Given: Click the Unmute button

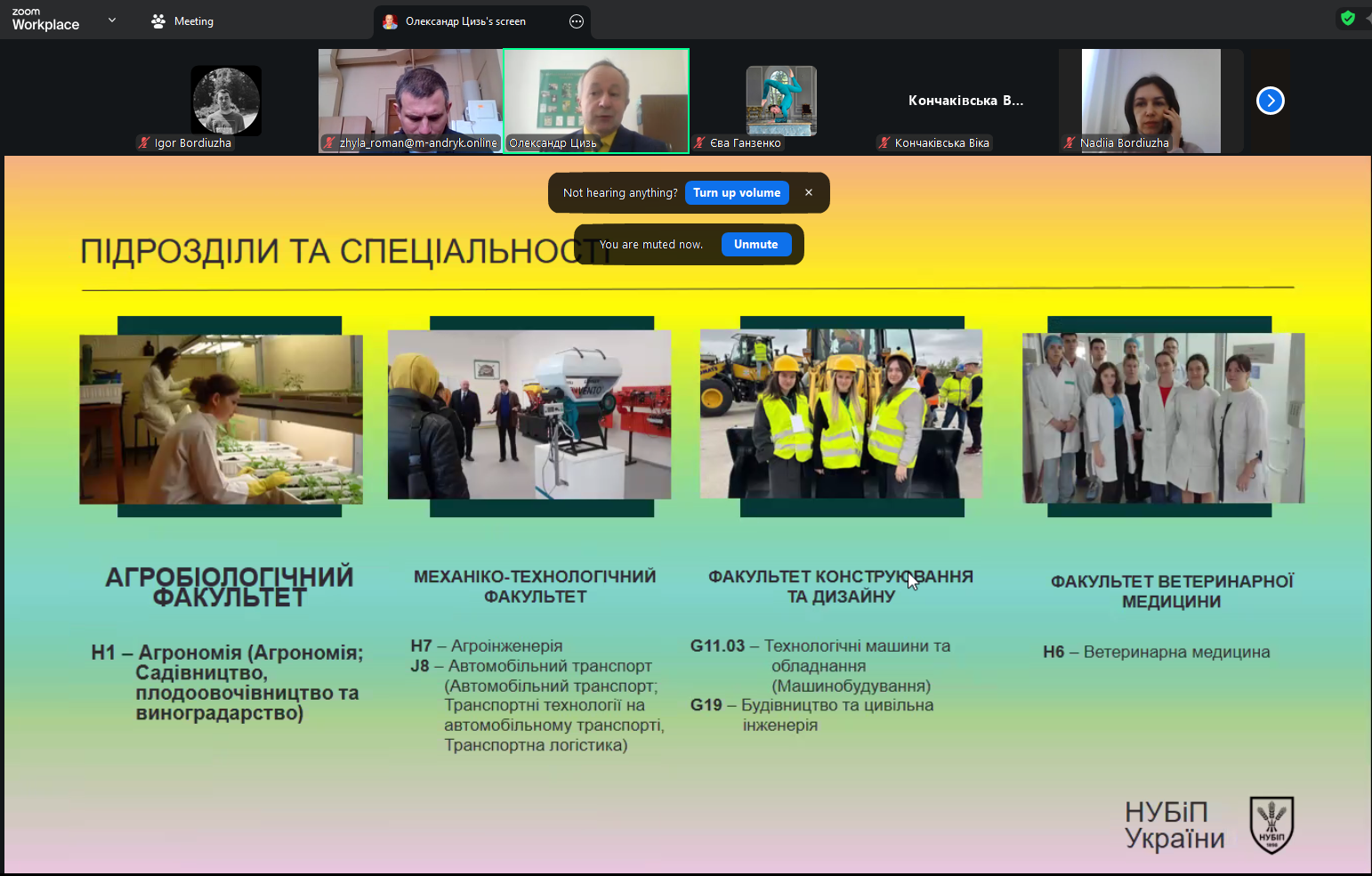Looking at the screenshot, I should (755, 245).
